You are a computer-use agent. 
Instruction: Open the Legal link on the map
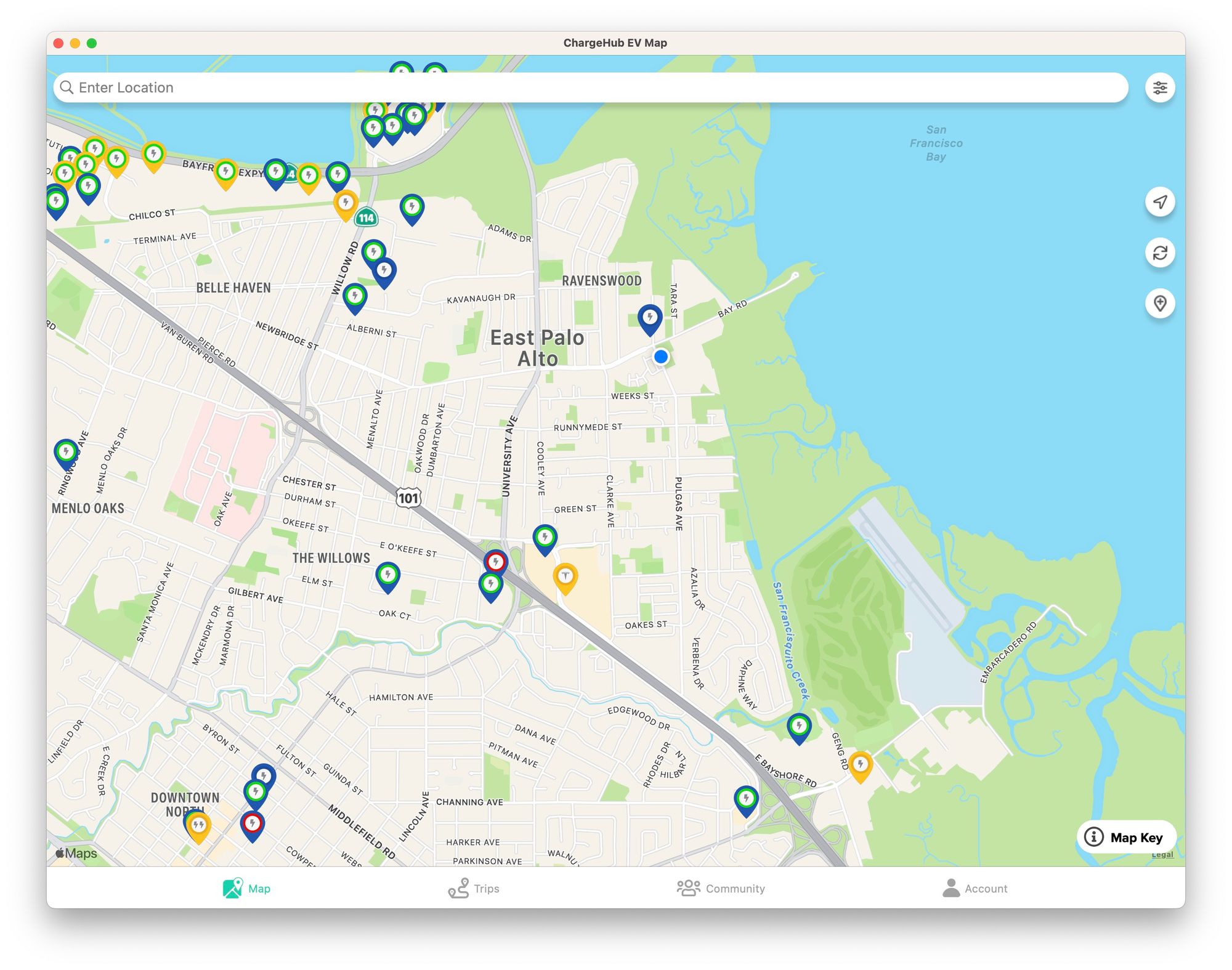1162,855
